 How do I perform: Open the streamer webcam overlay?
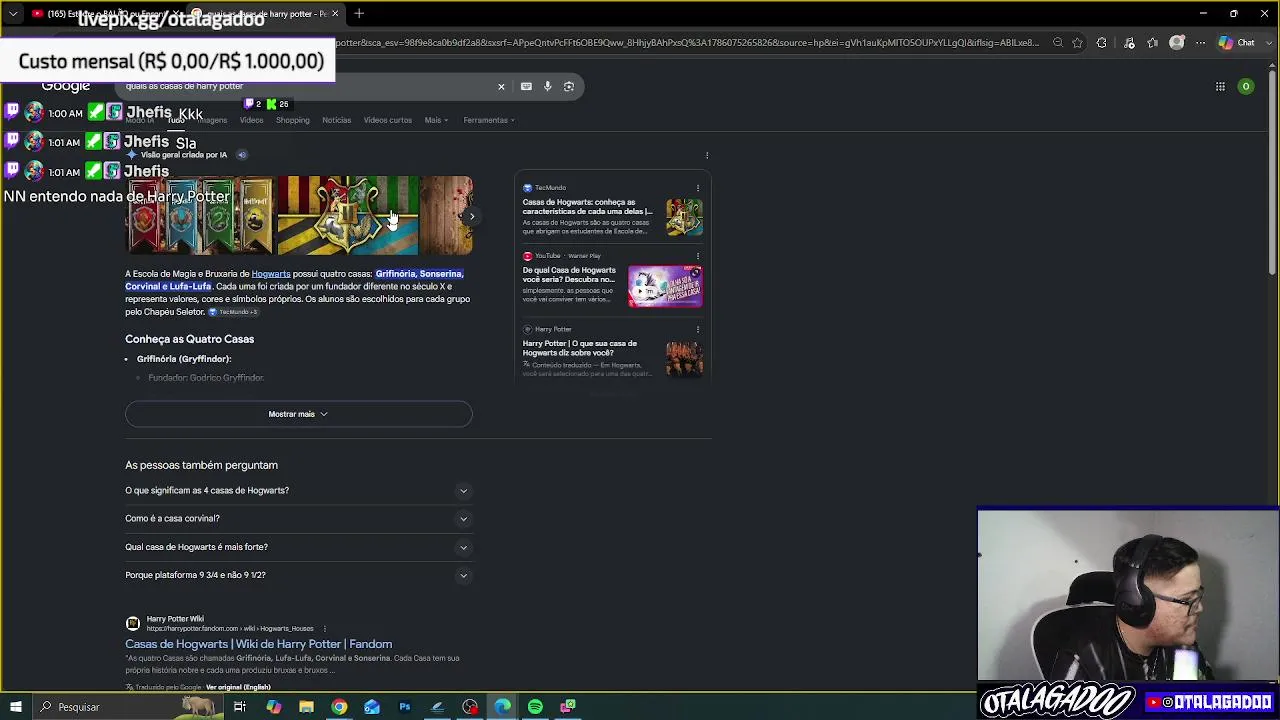[x=1127, y=596]
